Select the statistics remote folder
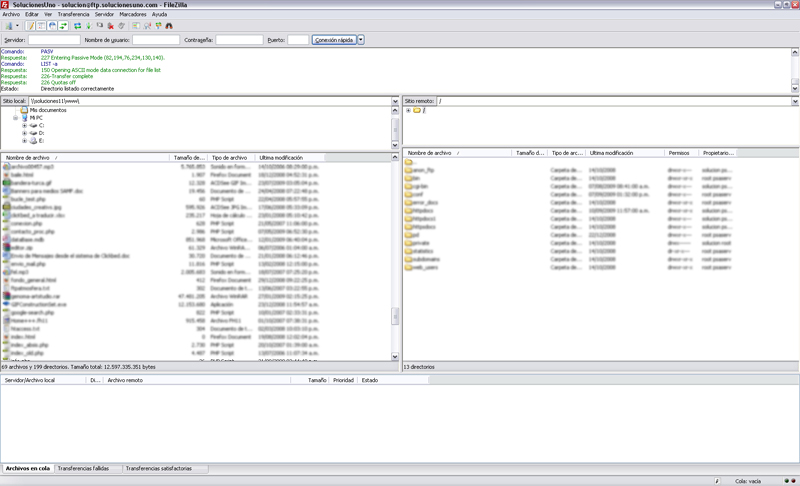The image size is (800, 486). click(x=423, y=251)
